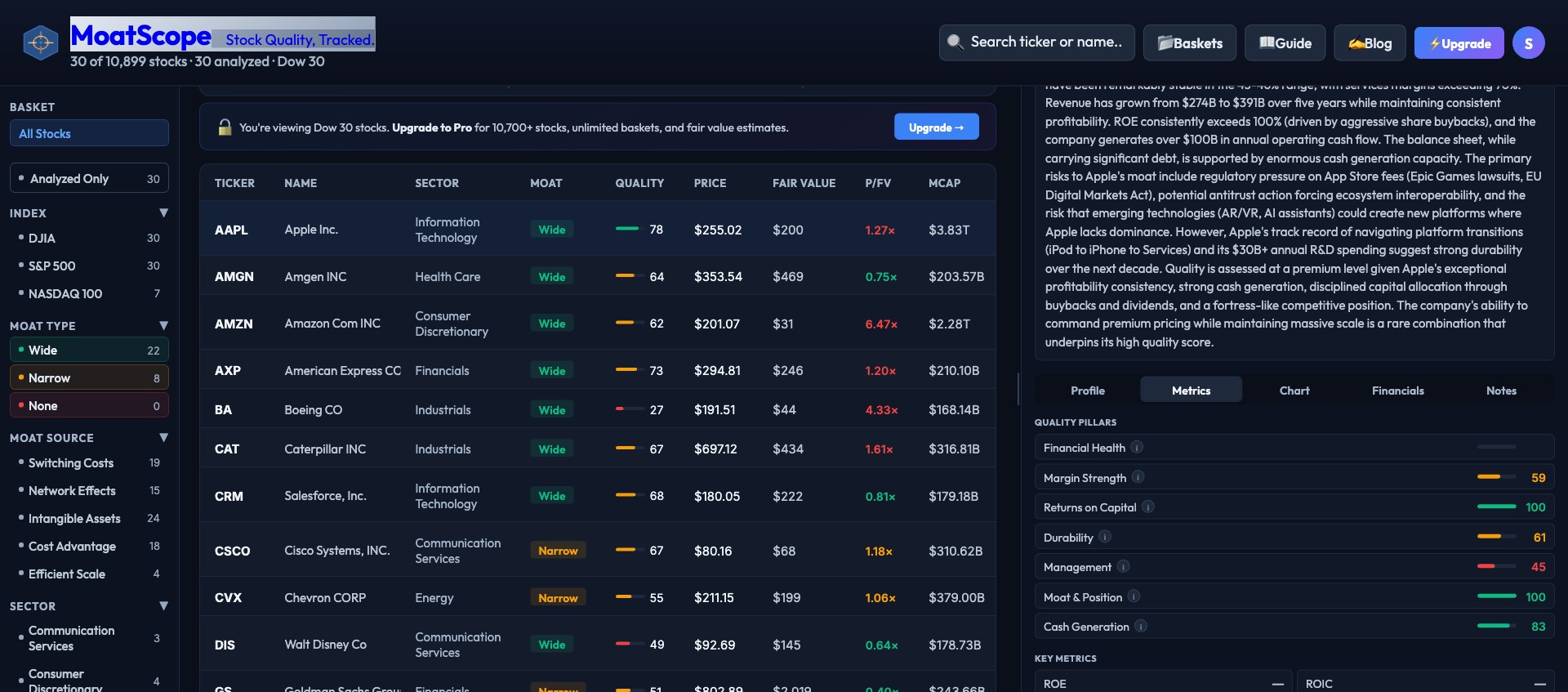Click the Moat & Position score bar
This screenshot has width=1568, height=692.
point(1496,596)
